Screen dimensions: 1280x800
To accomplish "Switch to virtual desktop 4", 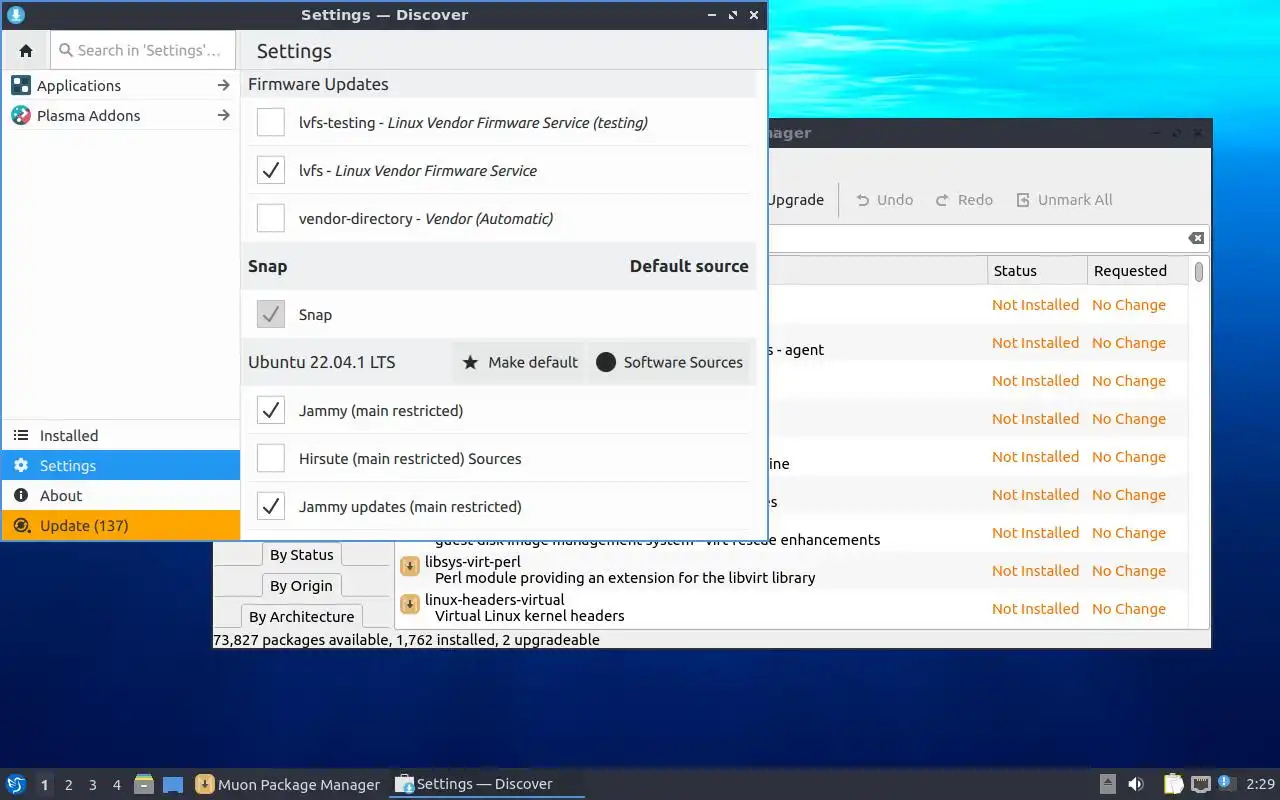I will [117, 785].
